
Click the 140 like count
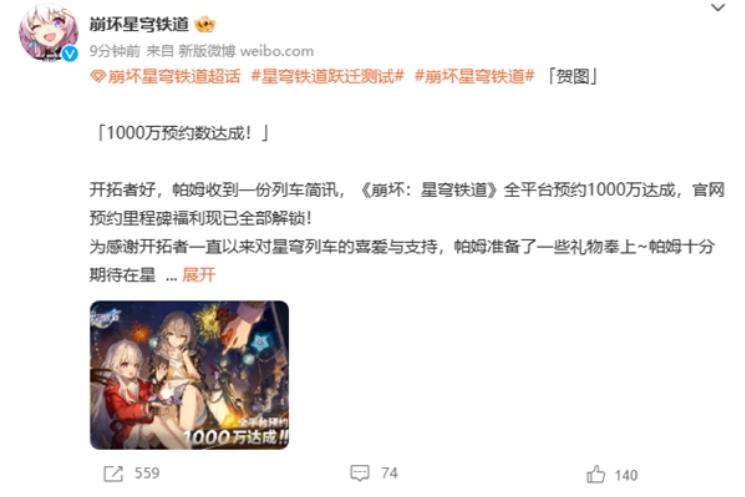pos(626,475)
